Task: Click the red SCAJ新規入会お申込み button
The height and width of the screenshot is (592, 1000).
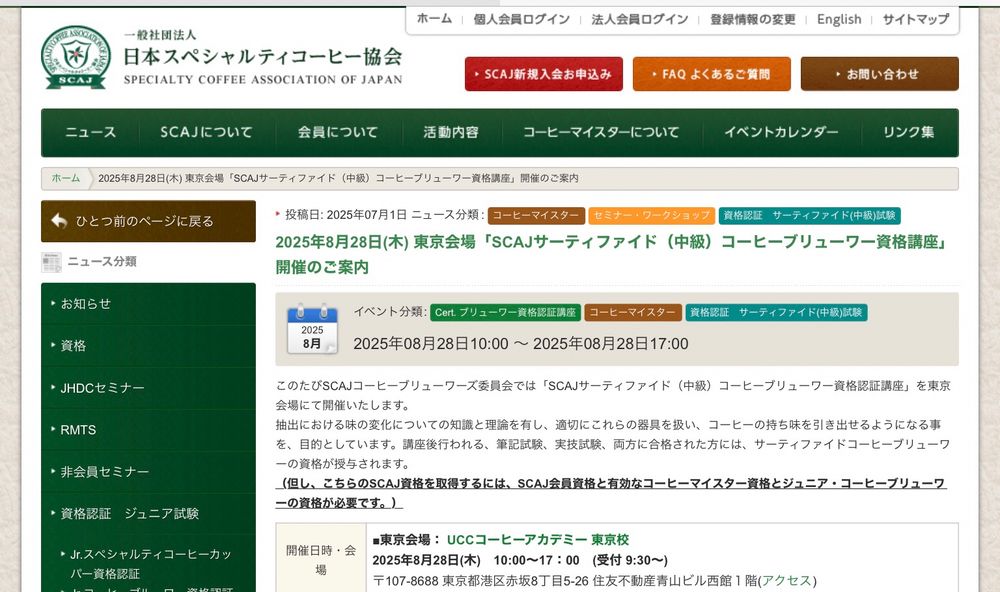Action: (543, 74)
